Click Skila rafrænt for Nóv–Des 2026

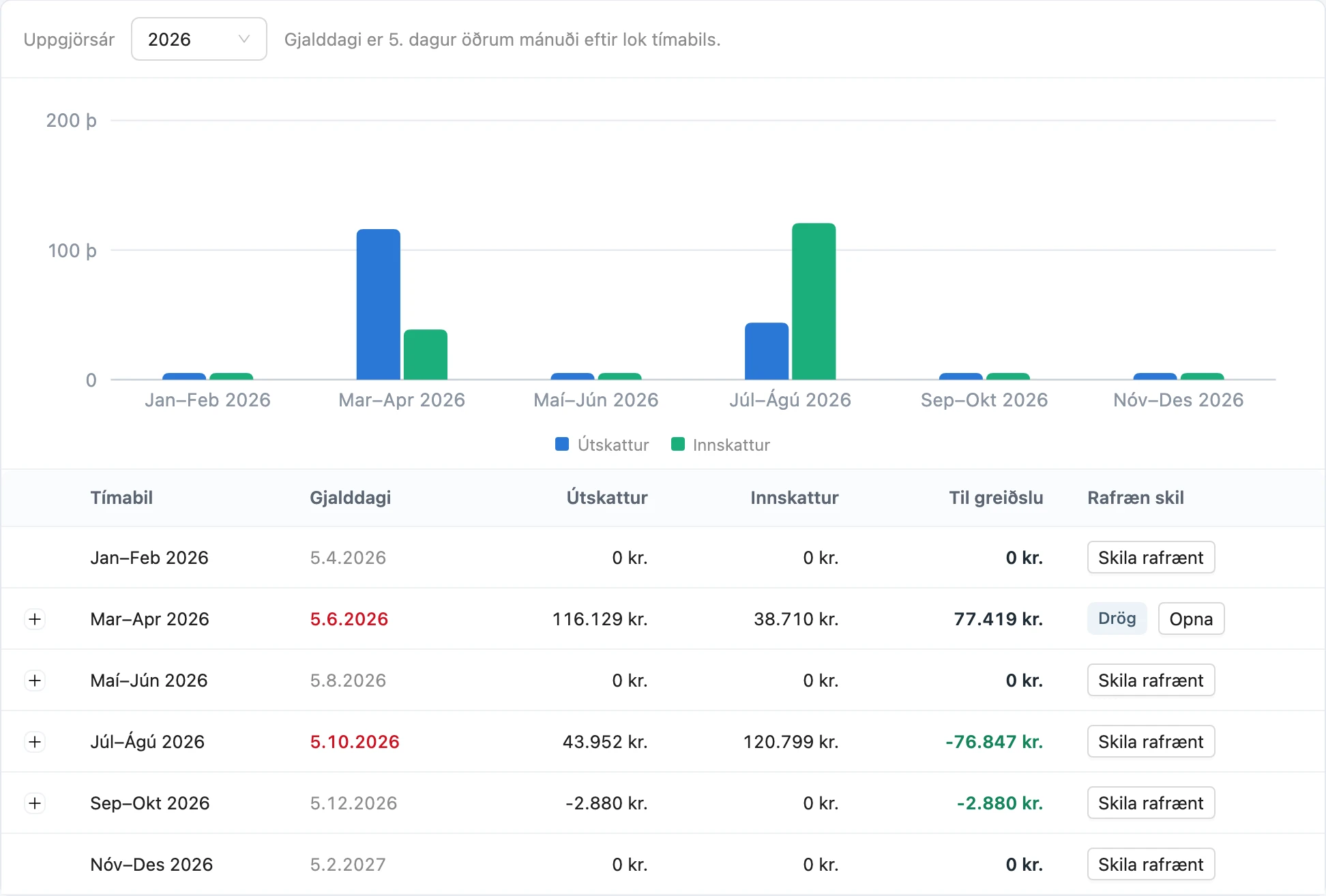(x=1151, y=865)
